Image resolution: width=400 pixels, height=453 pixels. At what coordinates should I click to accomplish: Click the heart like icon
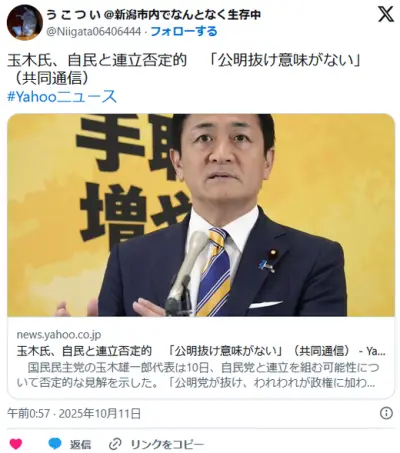[16, 444]
